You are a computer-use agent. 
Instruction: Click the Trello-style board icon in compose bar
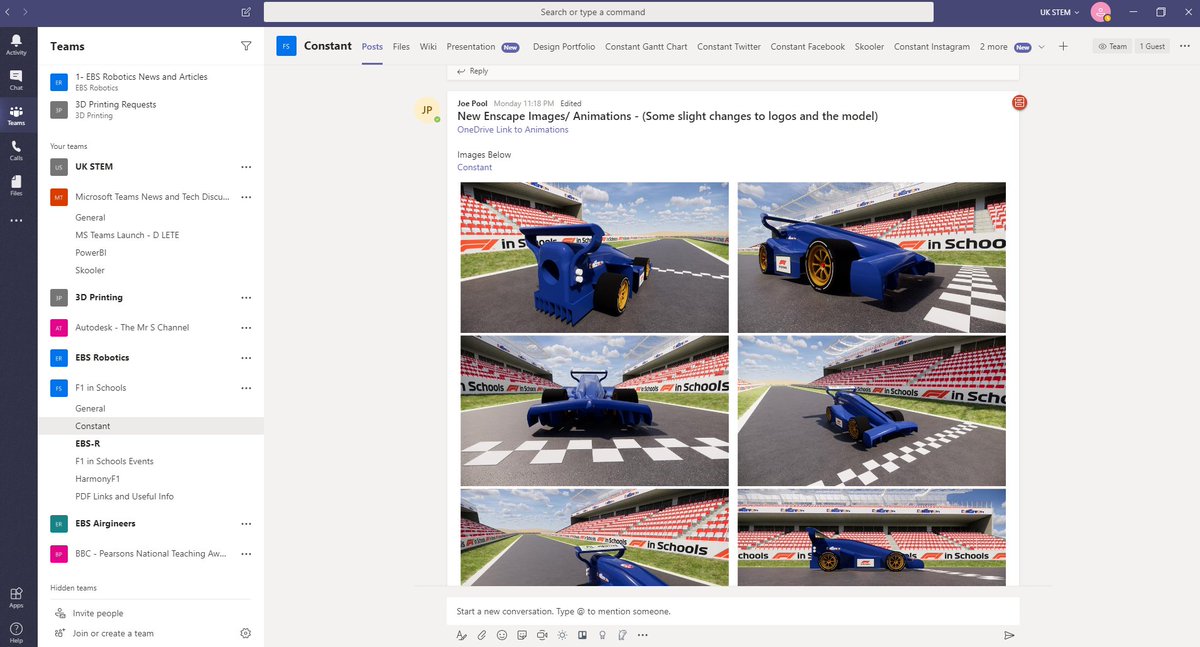582,635
